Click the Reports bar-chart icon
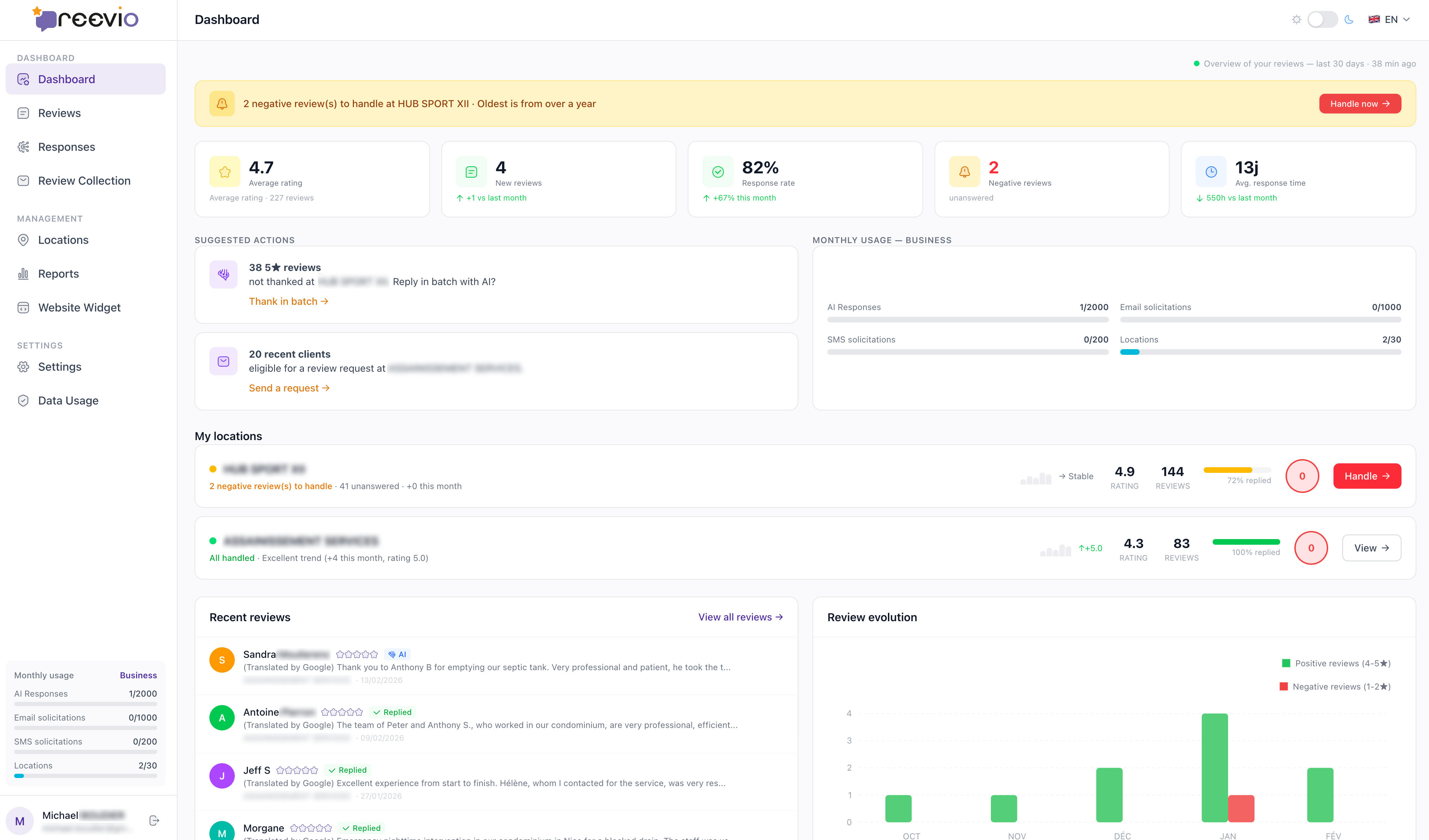This screenshot has height=840, width=1429. click(23, 274)
